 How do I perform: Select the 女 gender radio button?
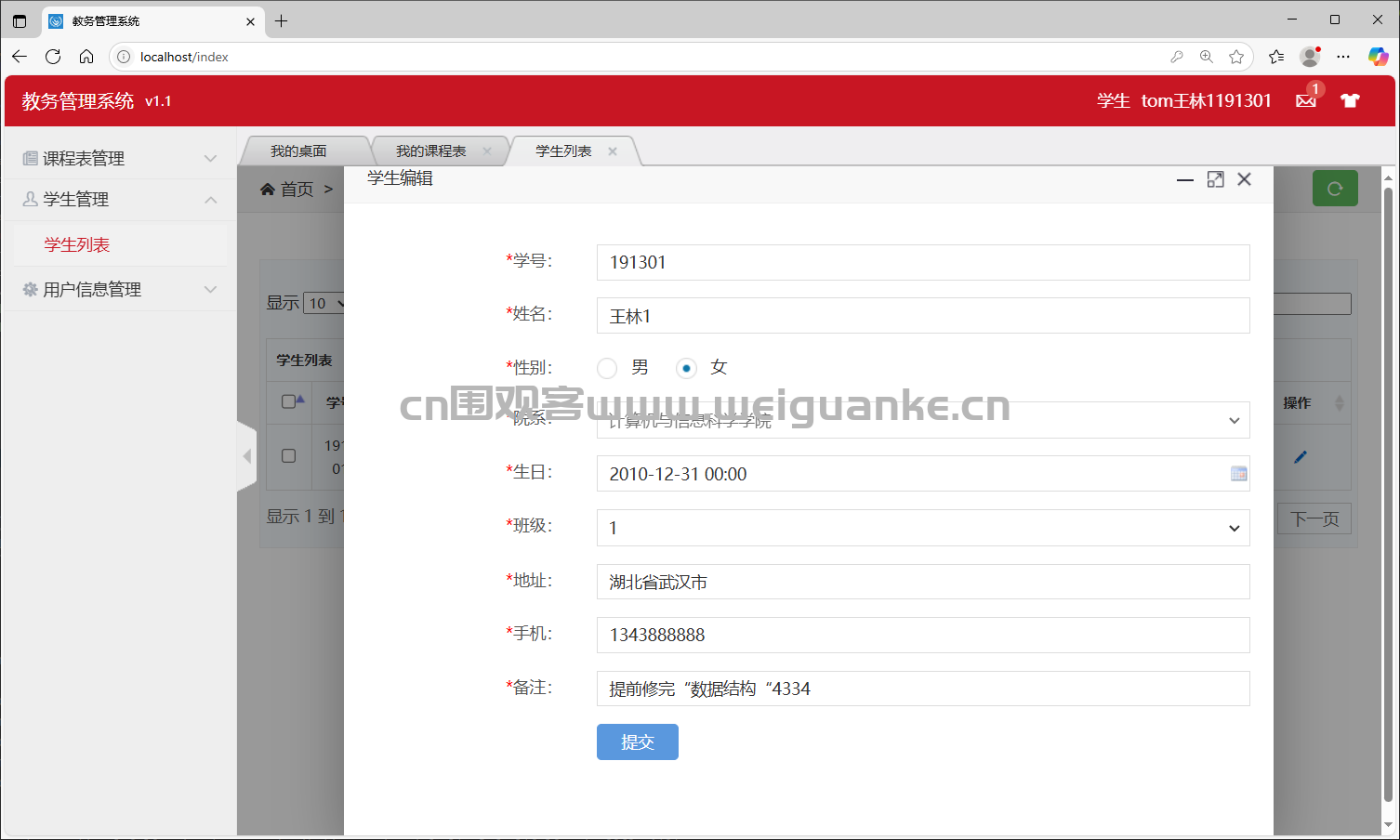(686, 369)
